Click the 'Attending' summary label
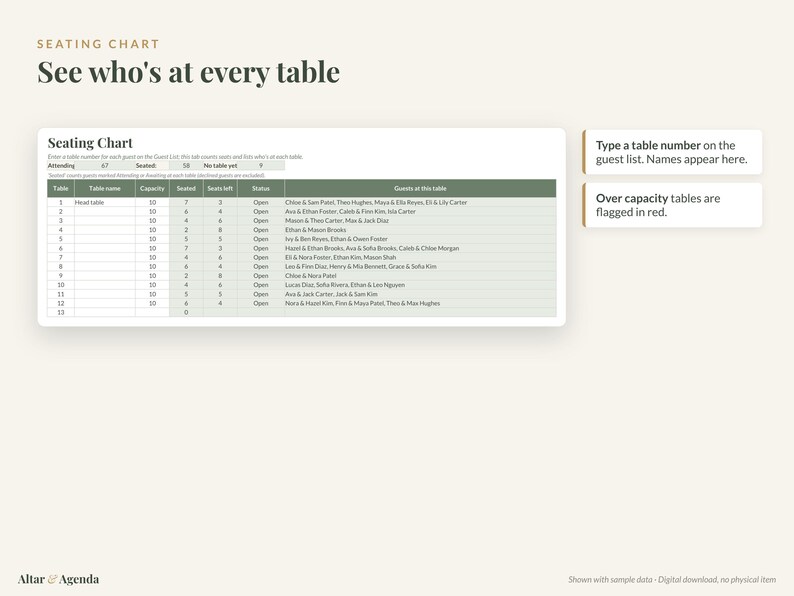This screenshot has height=596, width=794. 61,166
